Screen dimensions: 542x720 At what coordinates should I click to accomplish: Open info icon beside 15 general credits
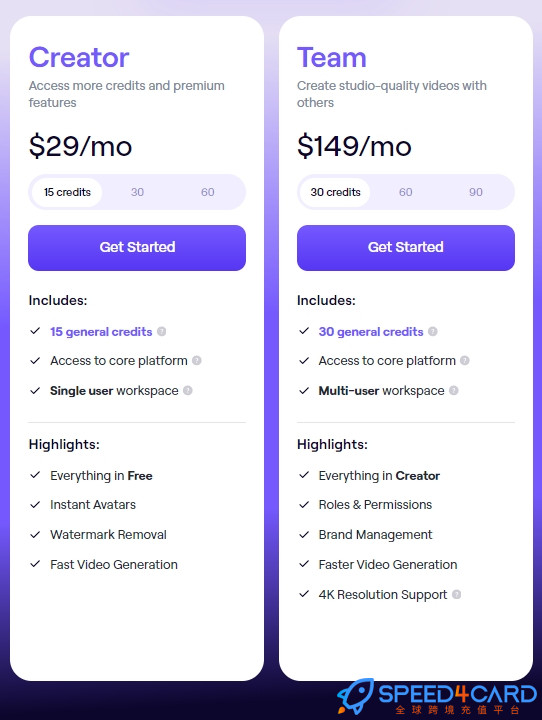161,332
